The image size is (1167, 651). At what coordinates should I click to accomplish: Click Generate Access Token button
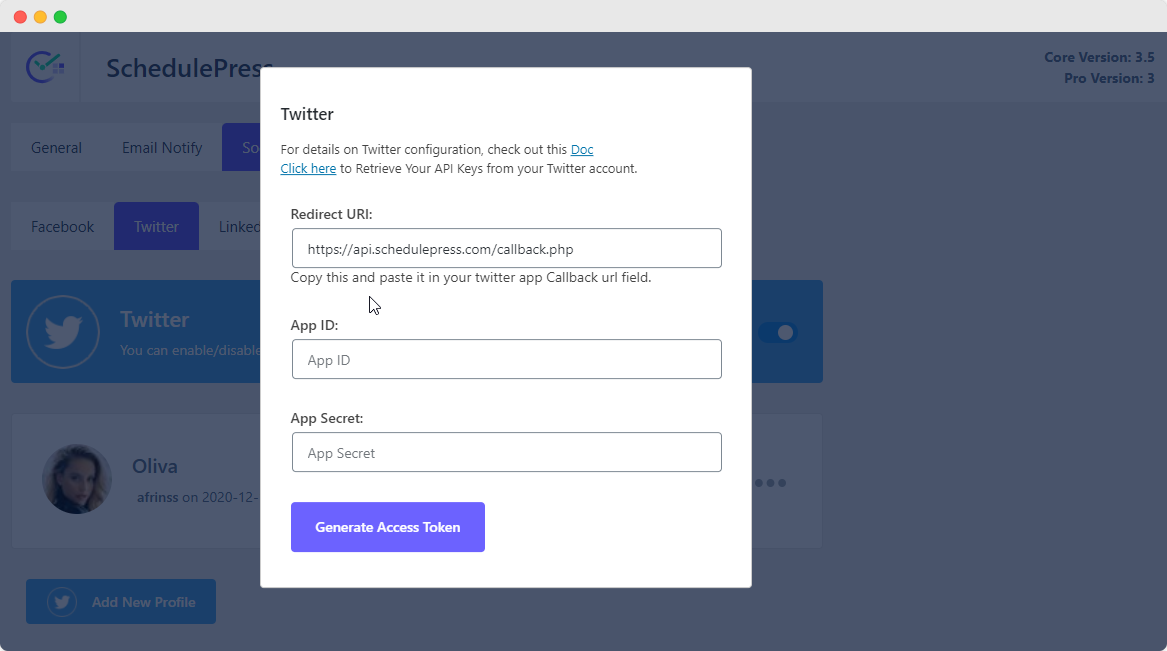(388, 527)
